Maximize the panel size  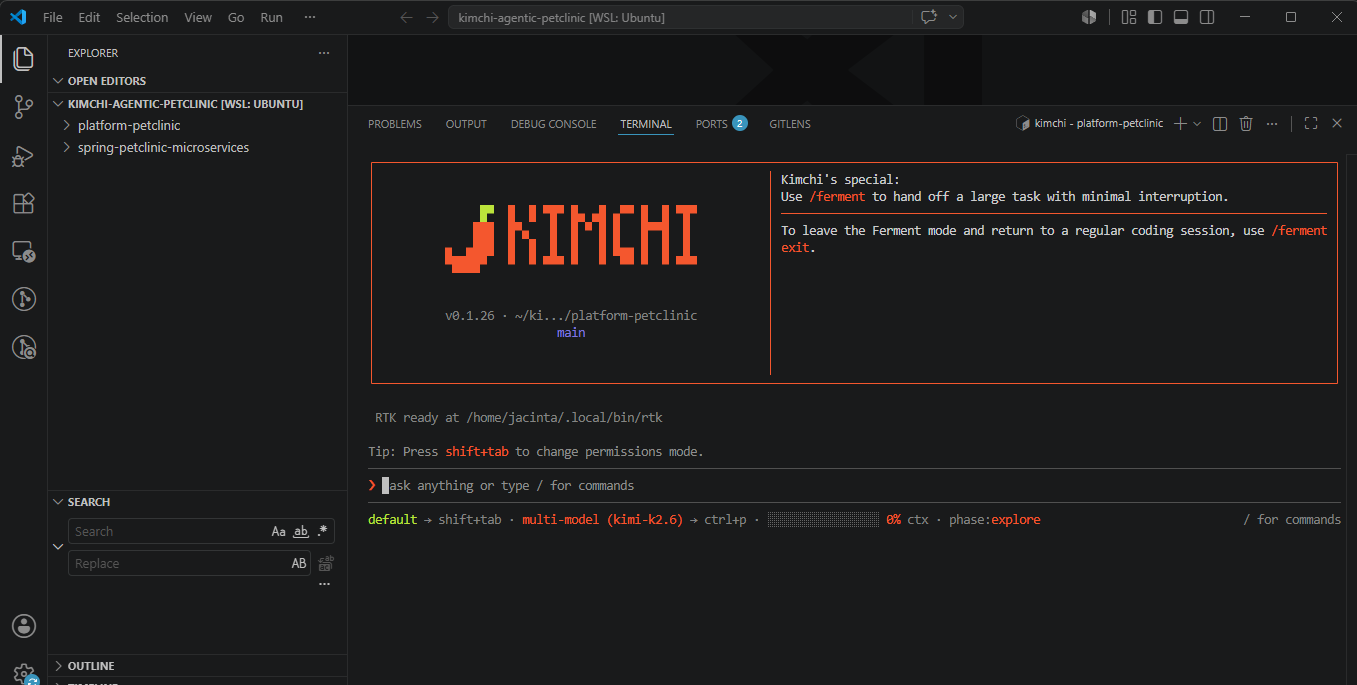pos(1311,124)
